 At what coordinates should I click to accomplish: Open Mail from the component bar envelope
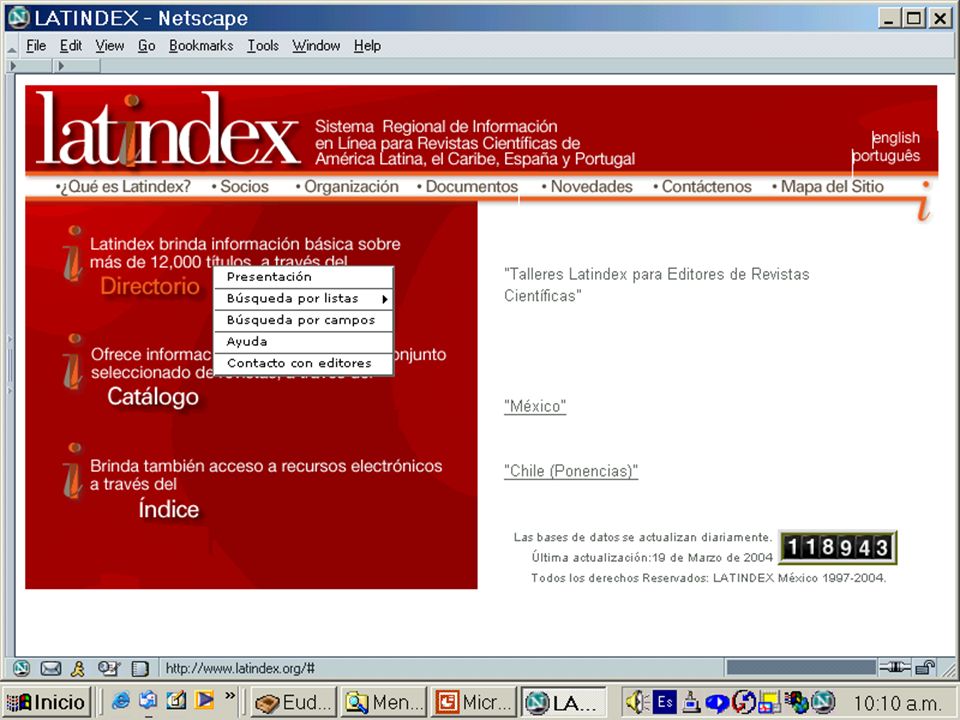pyautogui.click(x=50, y=669)
